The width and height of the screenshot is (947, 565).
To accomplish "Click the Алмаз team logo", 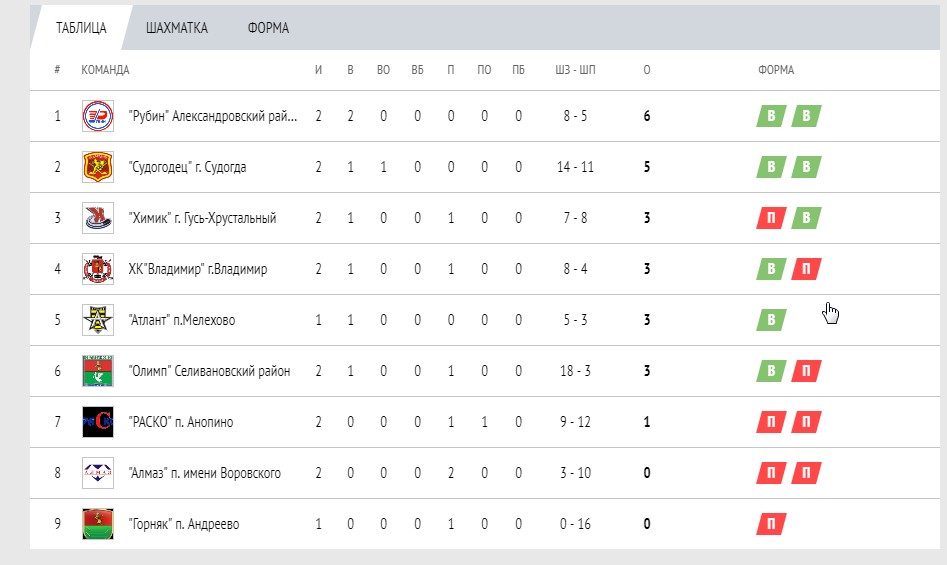I will pos(97,473).
